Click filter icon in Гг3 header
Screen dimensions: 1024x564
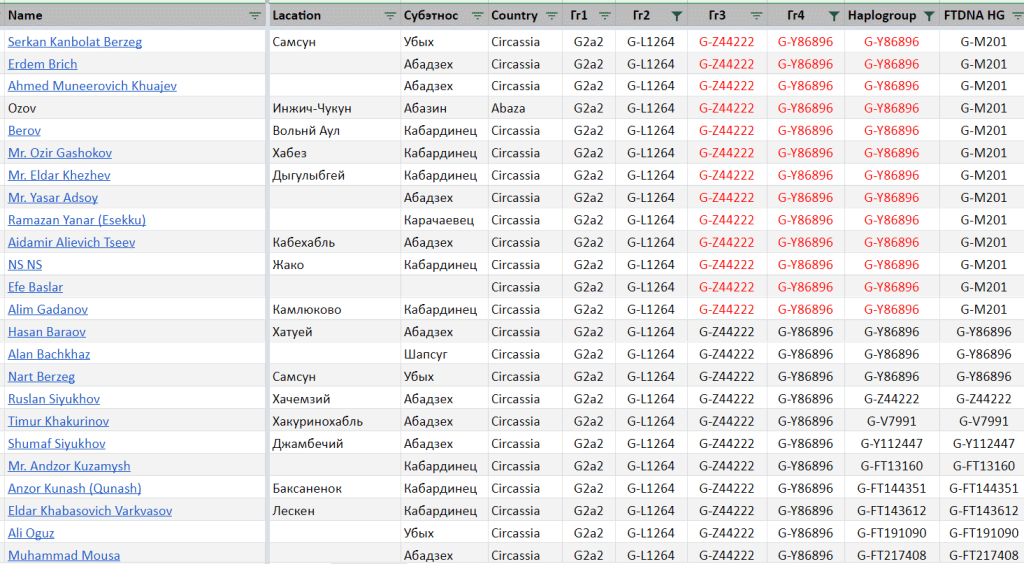click(x=755, y=16)
